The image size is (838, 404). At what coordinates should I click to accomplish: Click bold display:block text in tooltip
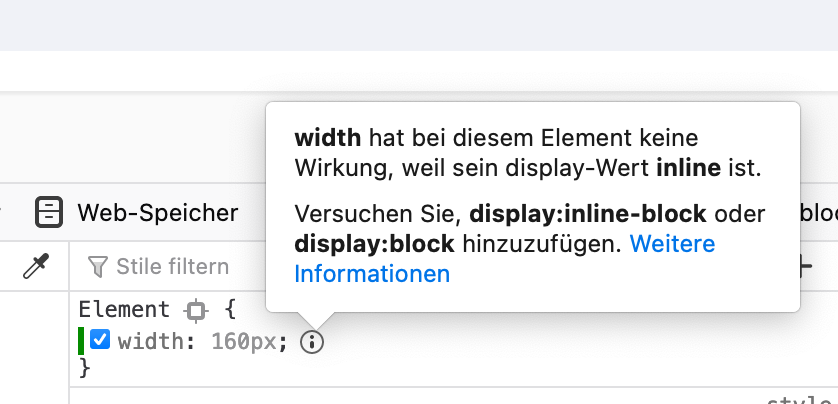click(374, 244)
